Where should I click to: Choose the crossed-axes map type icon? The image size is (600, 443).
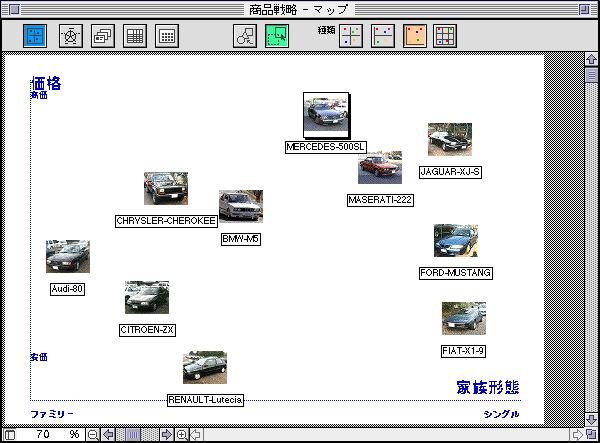click(351, 36)
